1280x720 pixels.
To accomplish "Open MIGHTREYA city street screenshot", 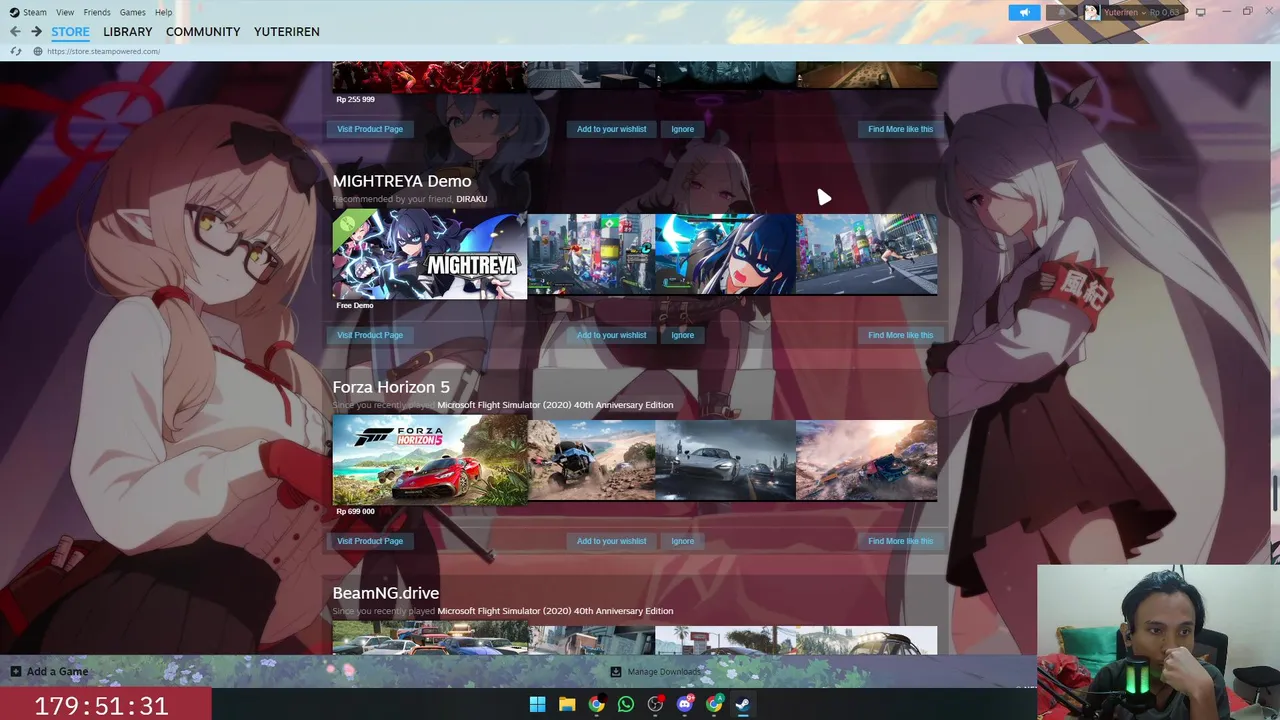I will [591, 254].
